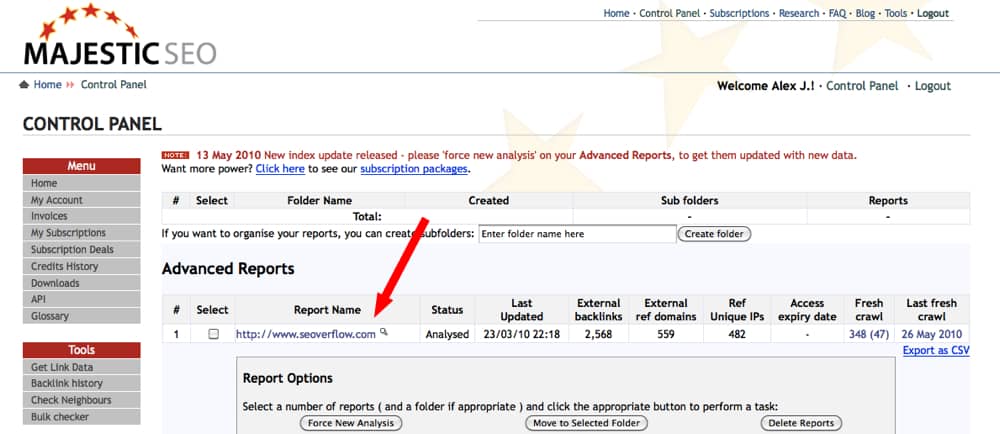Screen dimensions: 1000x434
Task: Click the '23/03/10 22:18' last updated cell
Action: (522, 334)
